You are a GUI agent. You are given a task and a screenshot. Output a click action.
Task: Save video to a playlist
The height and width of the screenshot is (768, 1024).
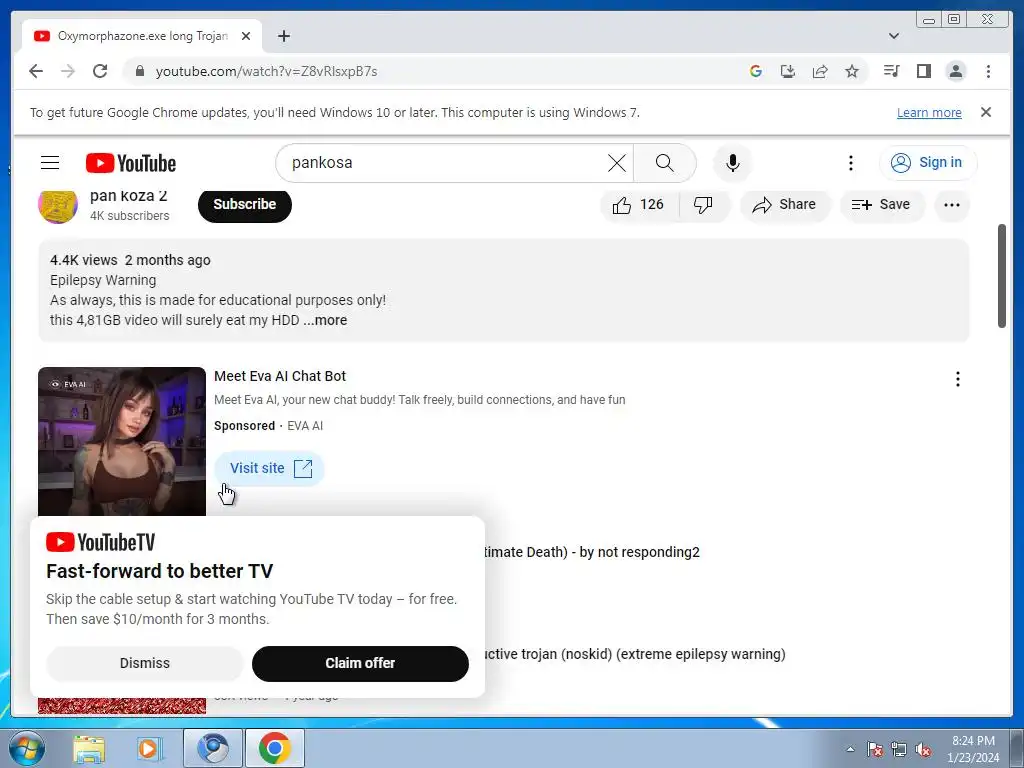coord(882,205)
